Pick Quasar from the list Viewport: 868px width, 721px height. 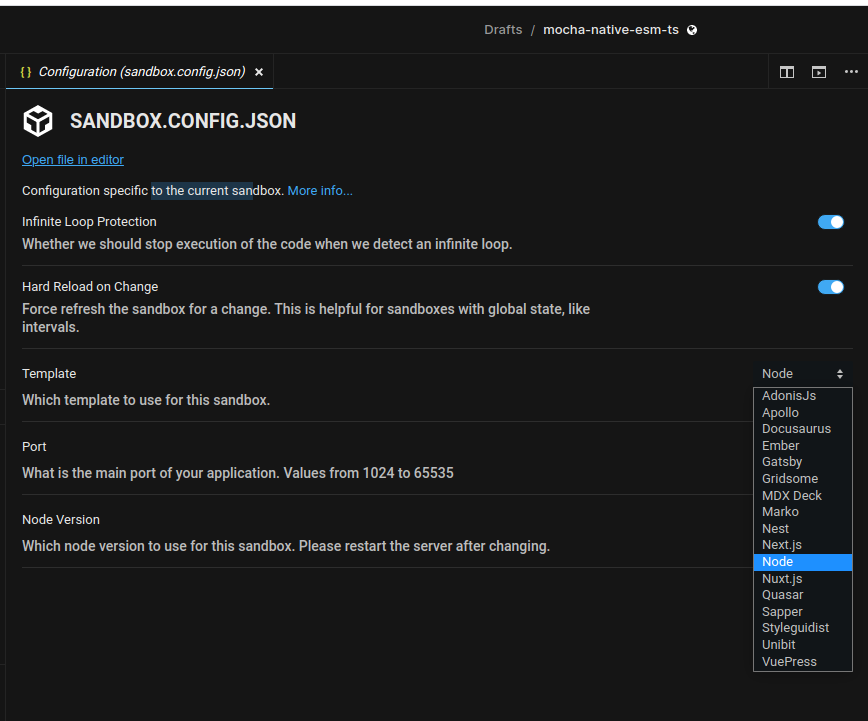[x=802, y=595]
